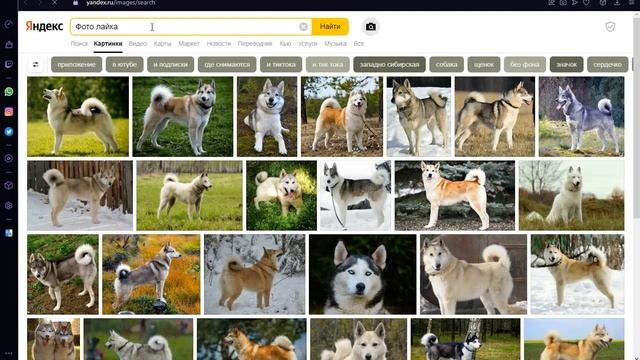Open the Переводчик tab
Viewport: 640px width, 360px height.
255,43
